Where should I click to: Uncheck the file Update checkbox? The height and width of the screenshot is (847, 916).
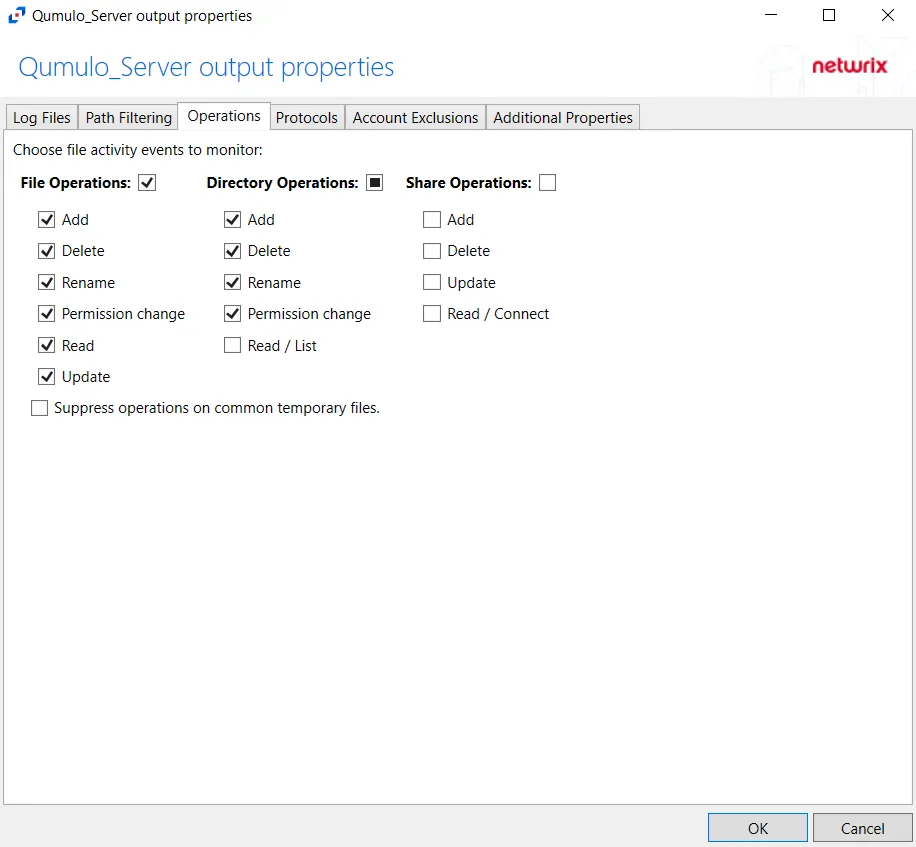(x=47, y=377)
